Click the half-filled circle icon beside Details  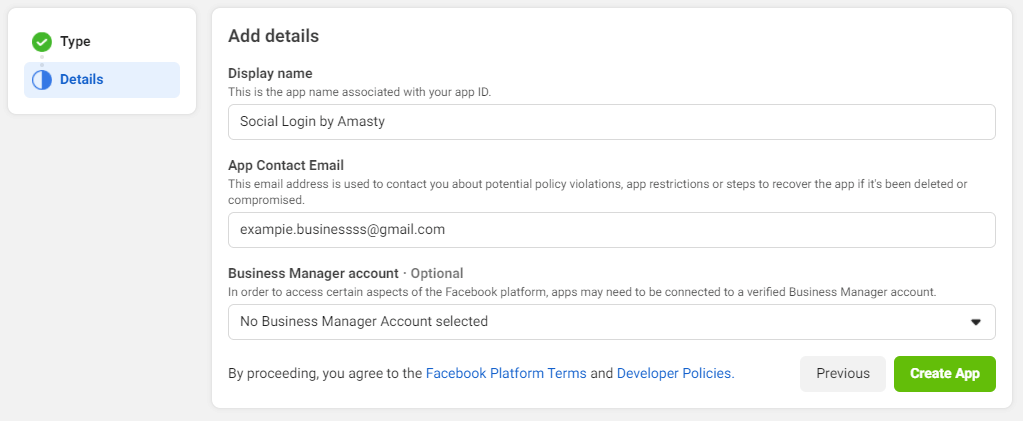click(42, 80)
